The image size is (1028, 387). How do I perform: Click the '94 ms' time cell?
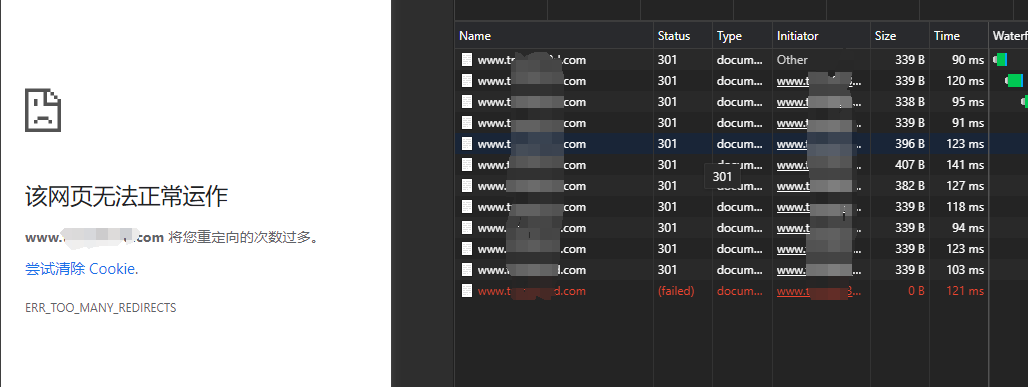coord(968,228)
